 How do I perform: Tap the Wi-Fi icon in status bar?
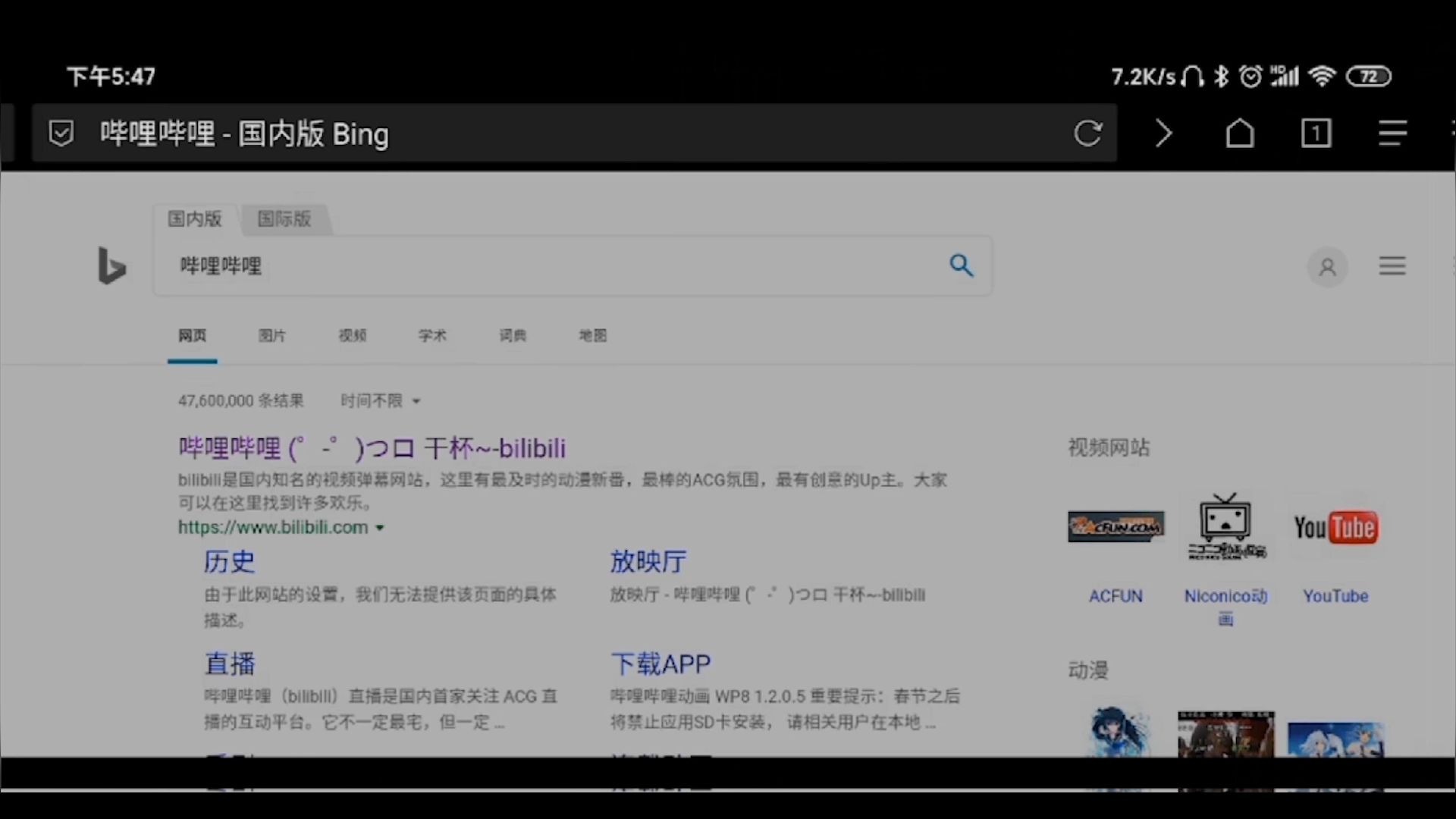pos(1322,77)
